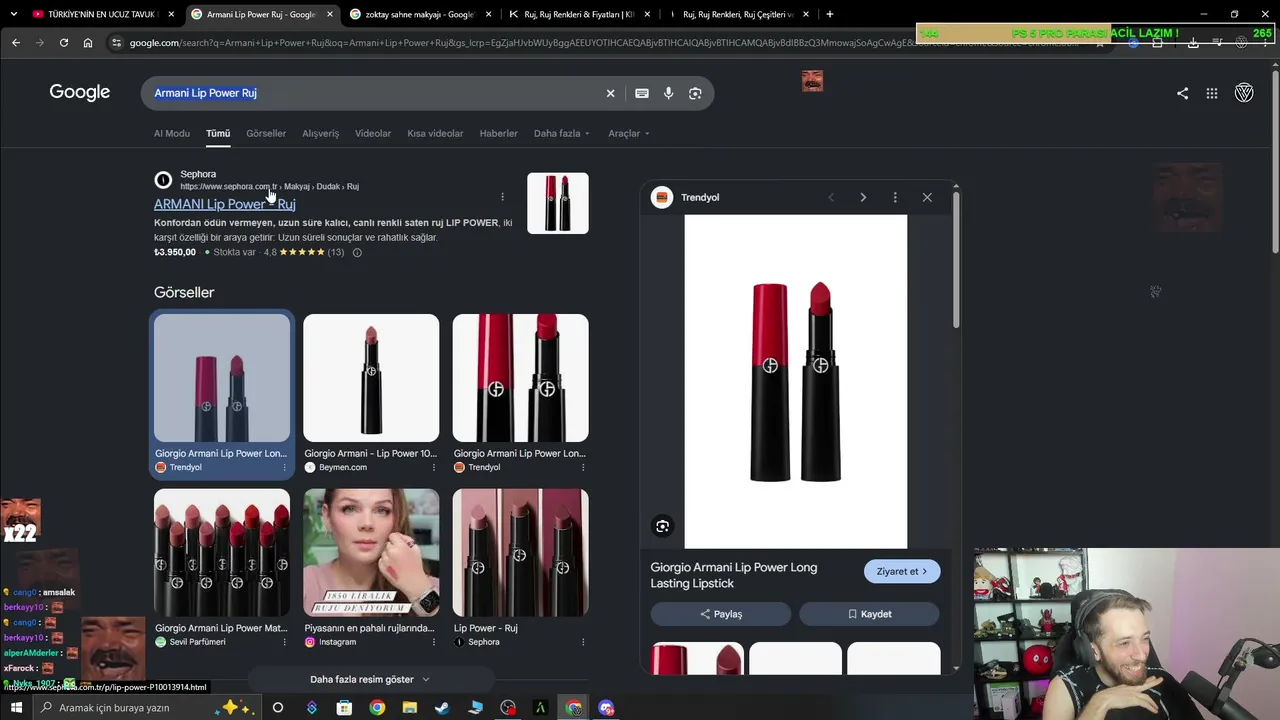1280x720 pixels.
Task: Search by image with Google Lens
Action: pos(695,93)
